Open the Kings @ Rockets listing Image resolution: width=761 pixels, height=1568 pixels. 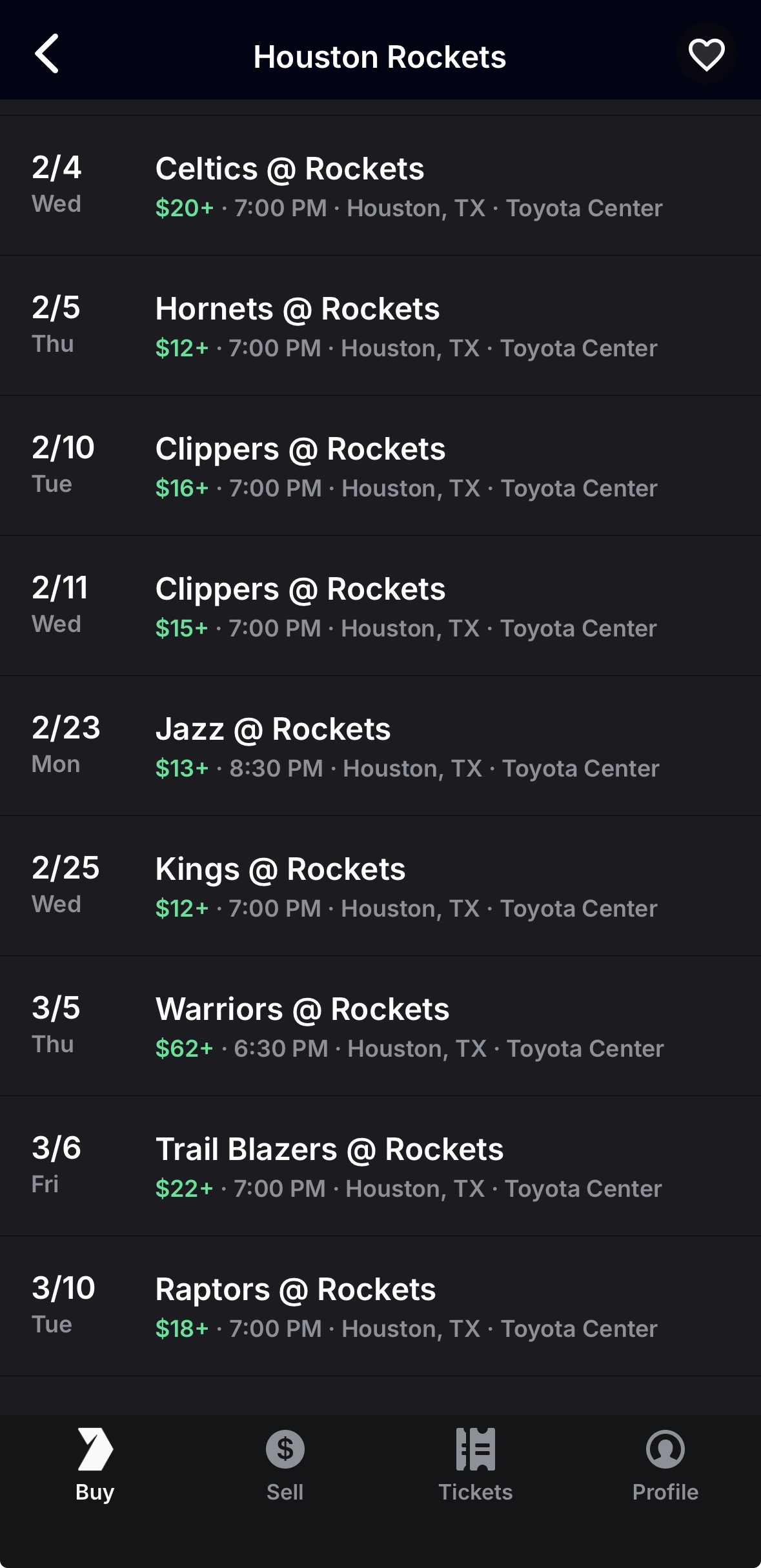(280, 870)
